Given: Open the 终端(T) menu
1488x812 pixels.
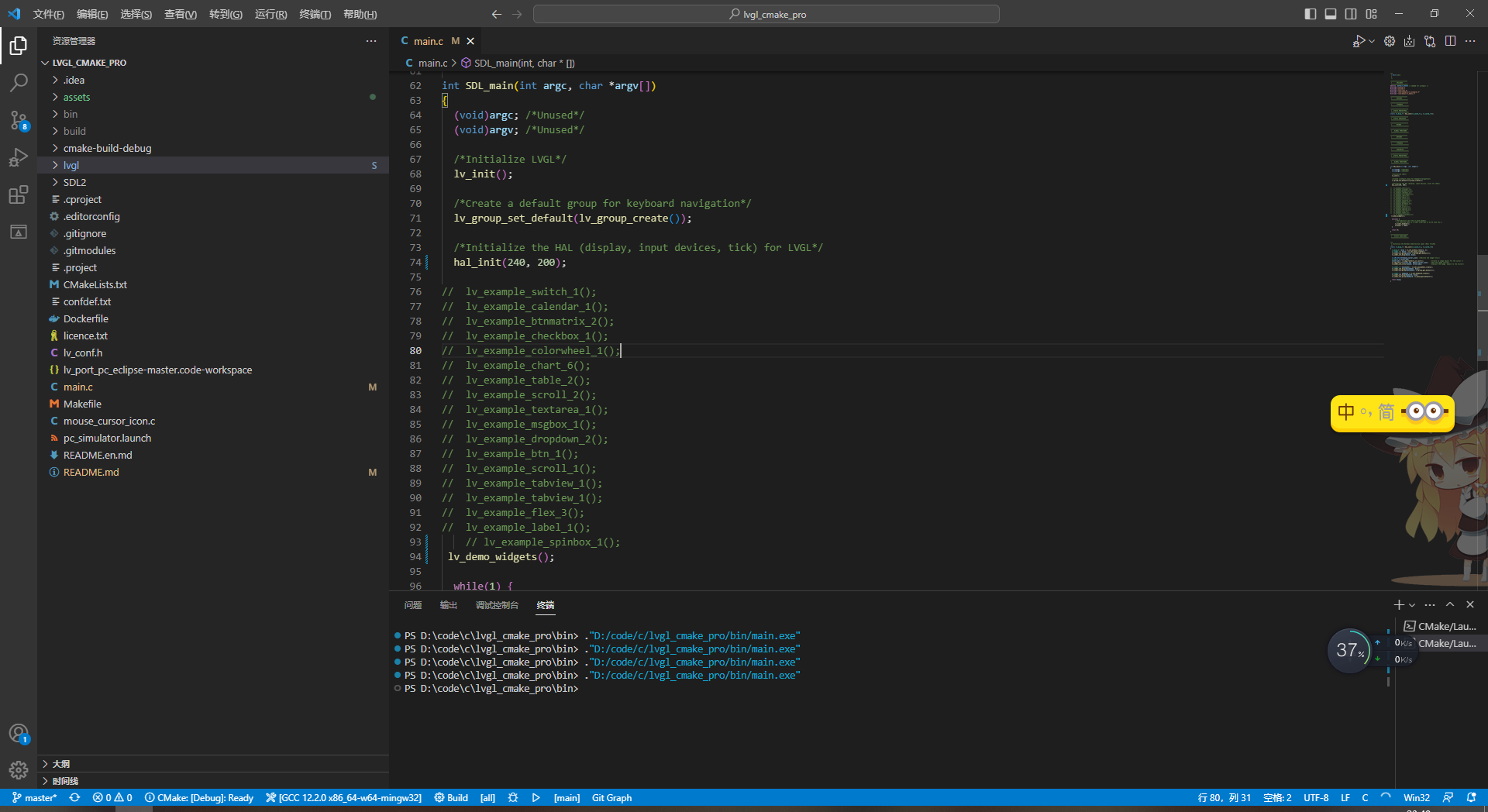Looking at the screenshot, I should coord(315,14).
